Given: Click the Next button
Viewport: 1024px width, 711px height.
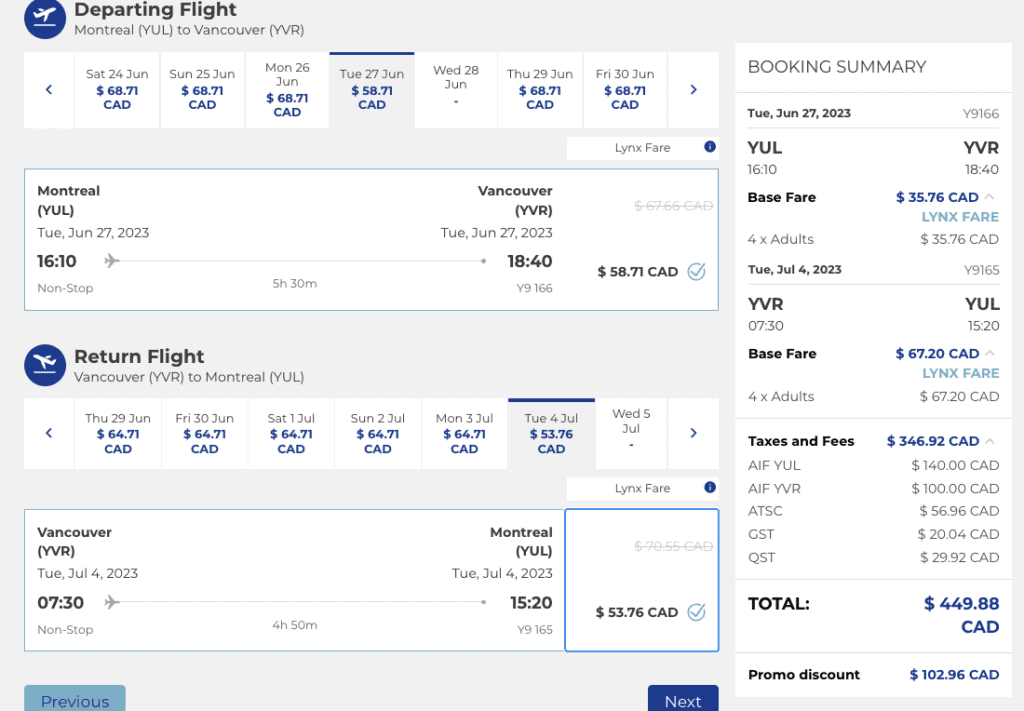Looking at the screenshot, I should pyautogui.click(x=682, y=700).
